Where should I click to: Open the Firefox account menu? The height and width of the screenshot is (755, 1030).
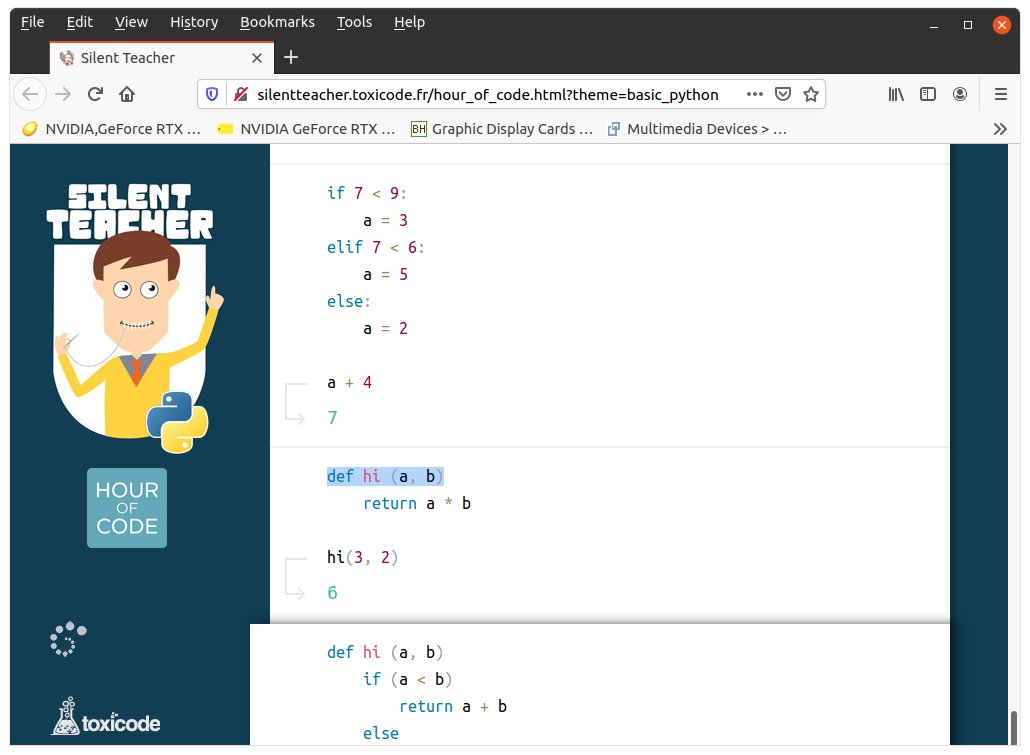tap(960, 95)
